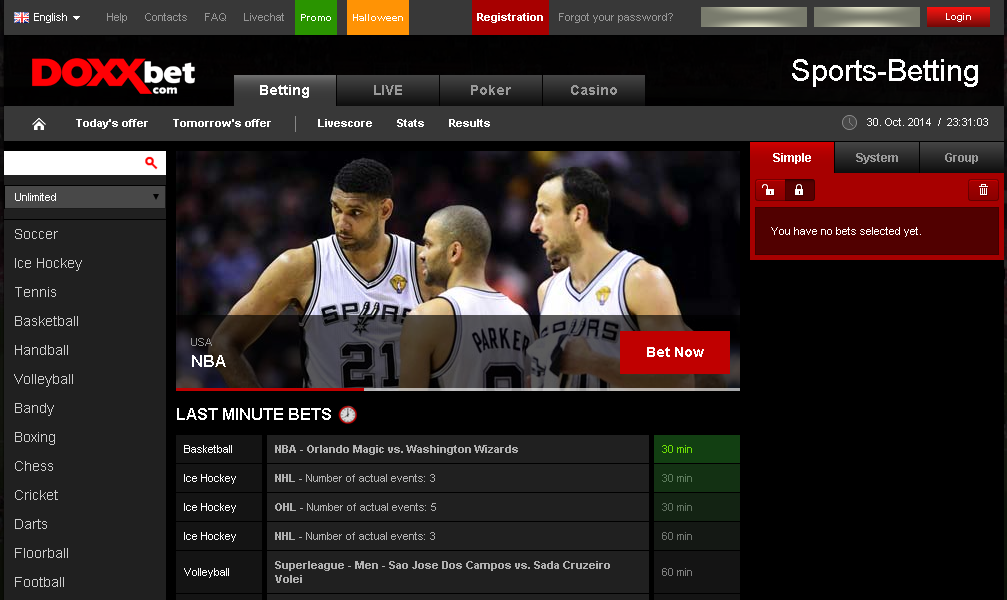The width and height of the screenshot is (1007, 600).
Task: Click the red search magnifier icon
Action: (151, 163)
